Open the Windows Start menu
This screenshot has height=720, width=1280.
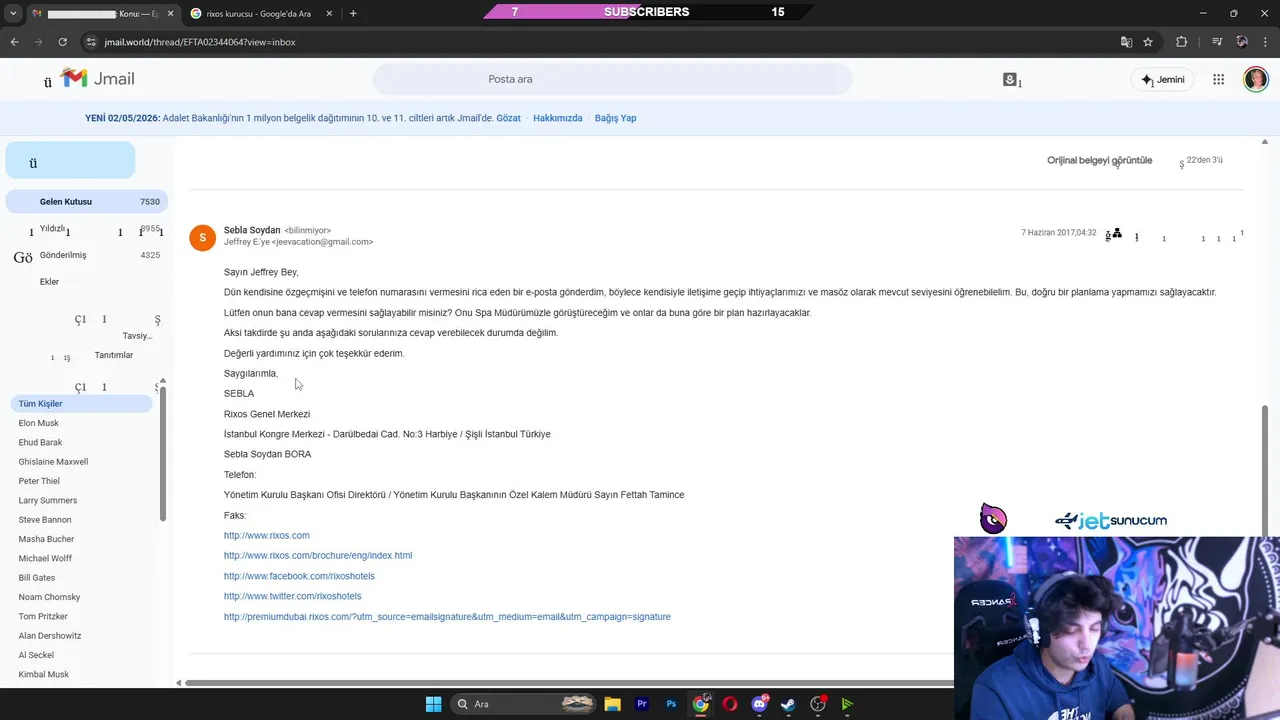coord(433,704)
